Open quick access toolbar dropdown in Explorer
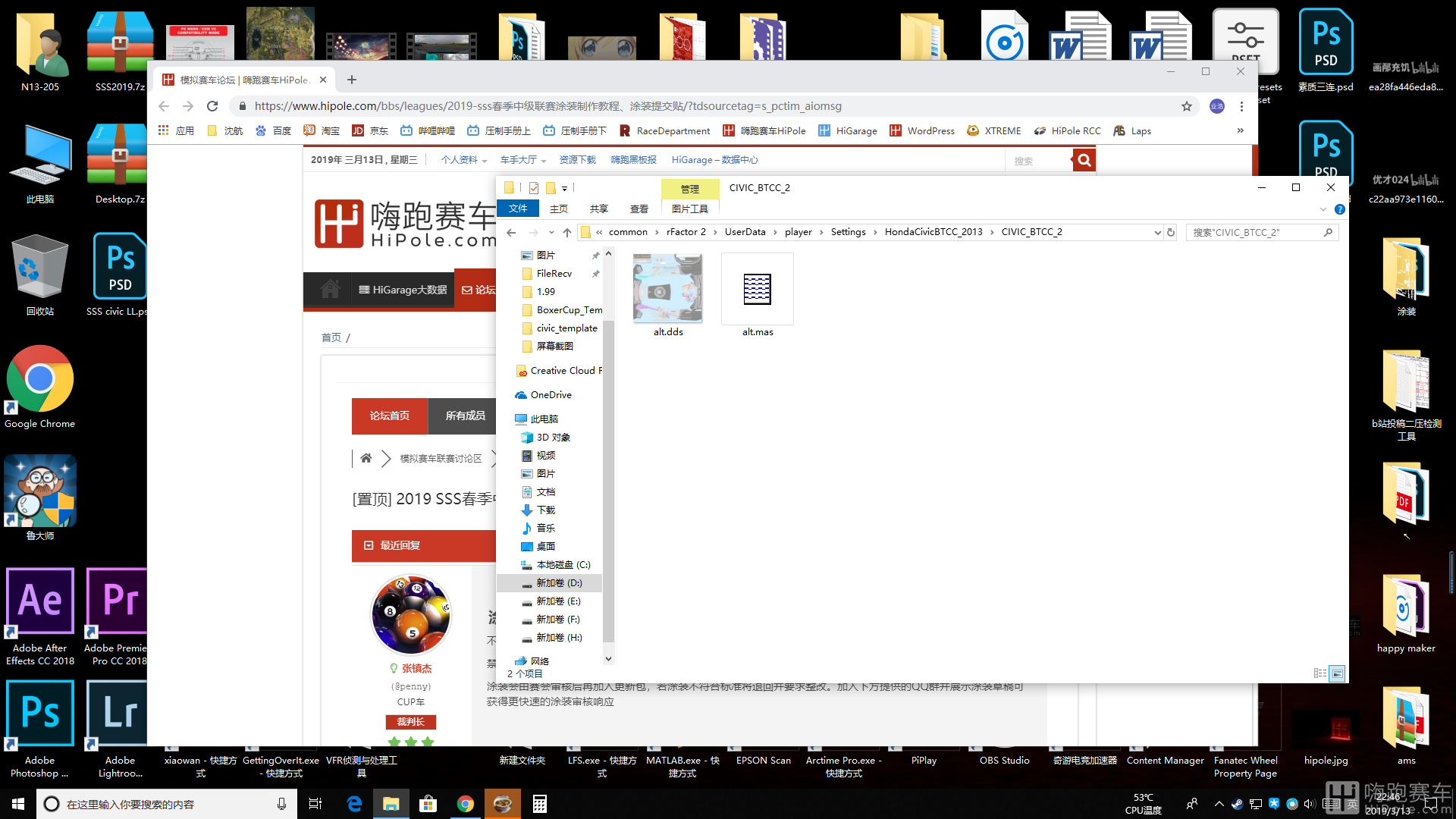Image resolution: width=1456 pixels, height=819 pixels. click(x=564, y=189)
